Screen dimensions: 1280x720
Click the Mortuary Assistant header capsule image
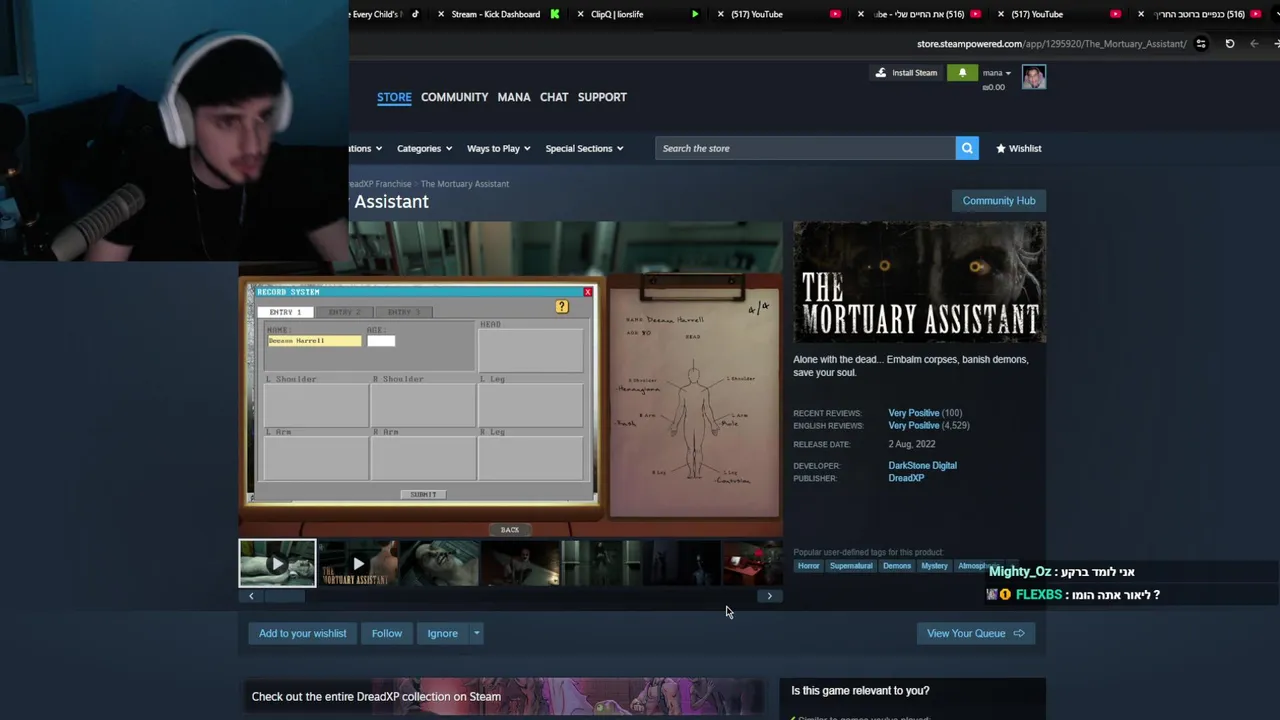click(x=919, y=283)
